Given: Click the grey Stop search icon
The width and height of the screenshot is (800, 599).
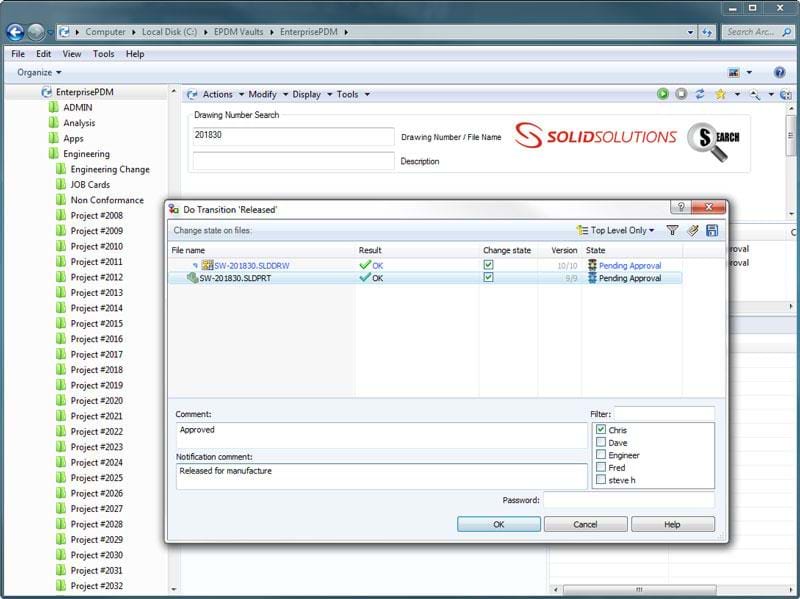Looking at the screenshot, I should click(681, 94).
